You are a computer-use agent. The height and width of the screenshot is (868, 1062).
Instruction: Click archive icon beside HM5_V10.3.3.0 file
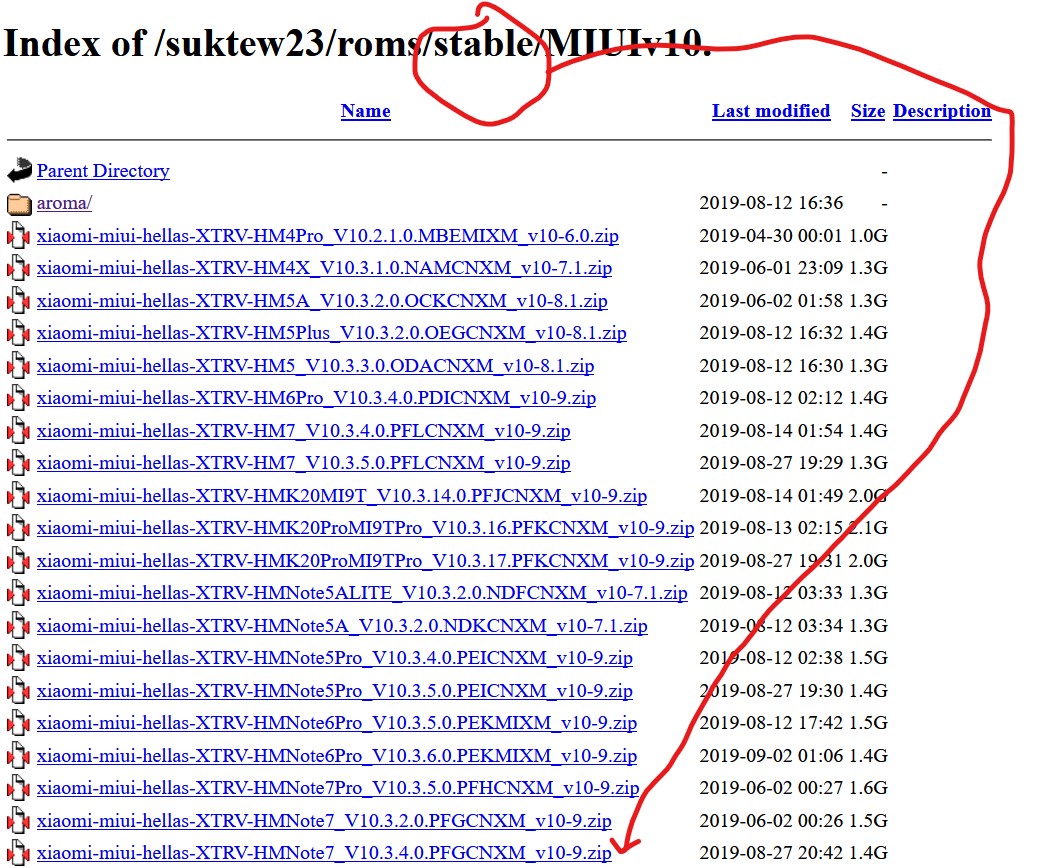(18, 366)
